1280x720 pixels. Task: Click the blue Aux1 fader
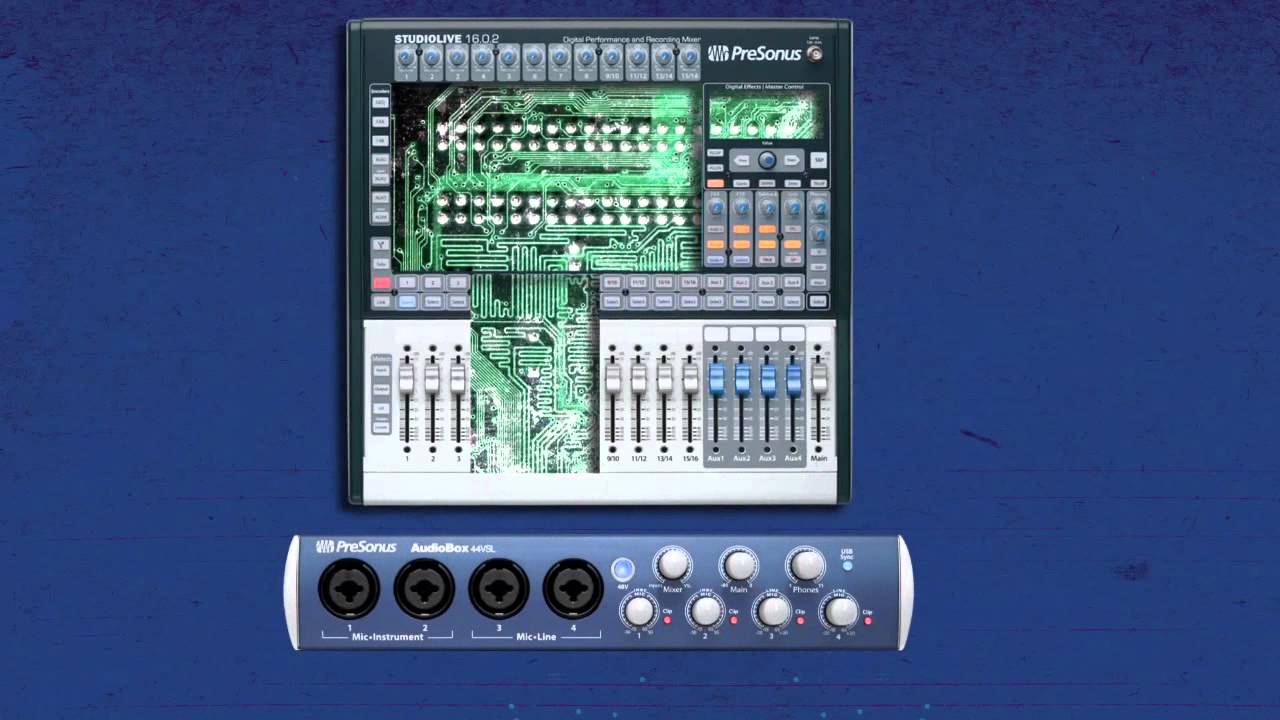coord(716,378)
